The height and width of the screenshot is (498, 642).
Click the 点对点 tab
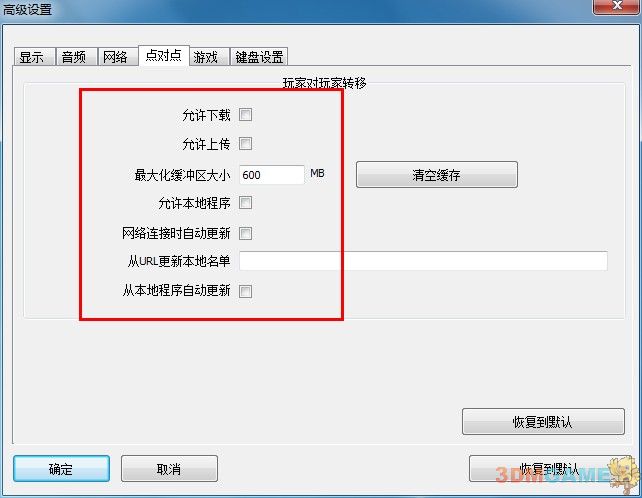[164, 55]
